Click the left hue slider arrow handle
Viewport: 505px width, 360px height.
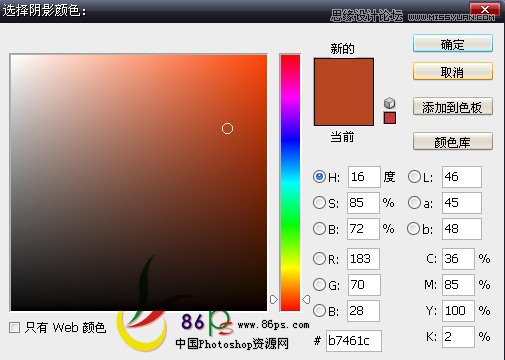[274, 299]
